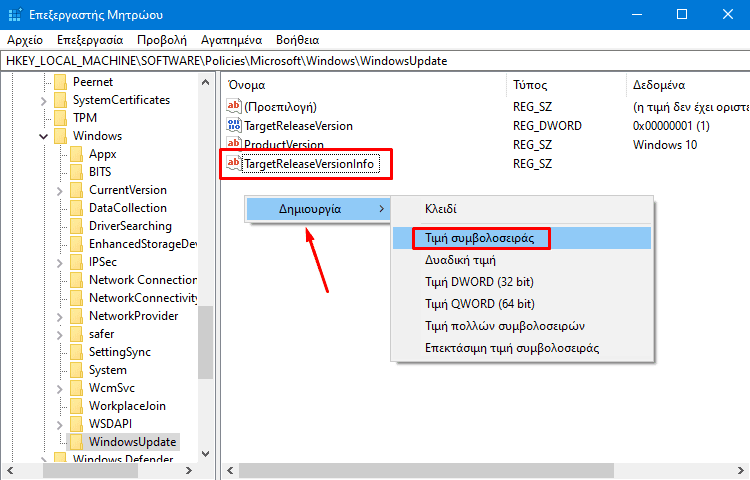
Task: Expand the WcmSvc key
Action: tap(59, 389)
